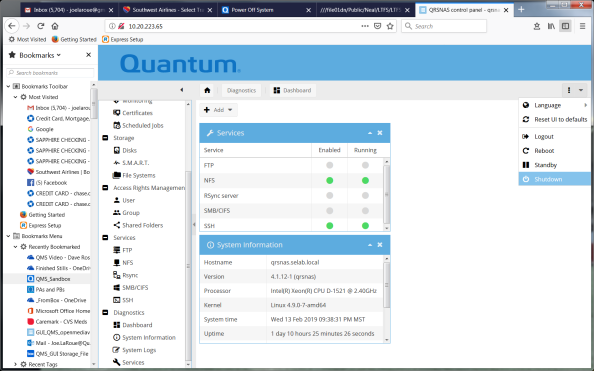
Task: Open the Add widget dropdown
Action: (x=218, y=110)
